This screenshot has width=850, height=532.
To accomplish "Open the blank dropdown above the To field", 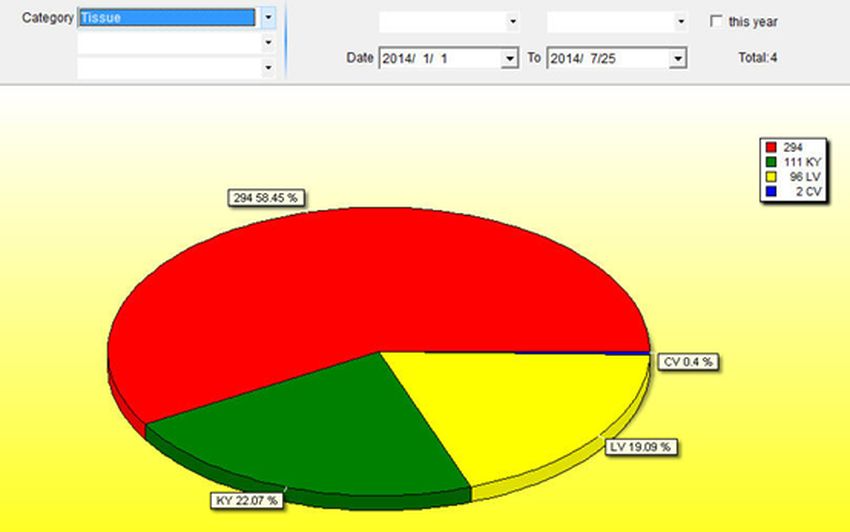I will click(x=681, y=22).
